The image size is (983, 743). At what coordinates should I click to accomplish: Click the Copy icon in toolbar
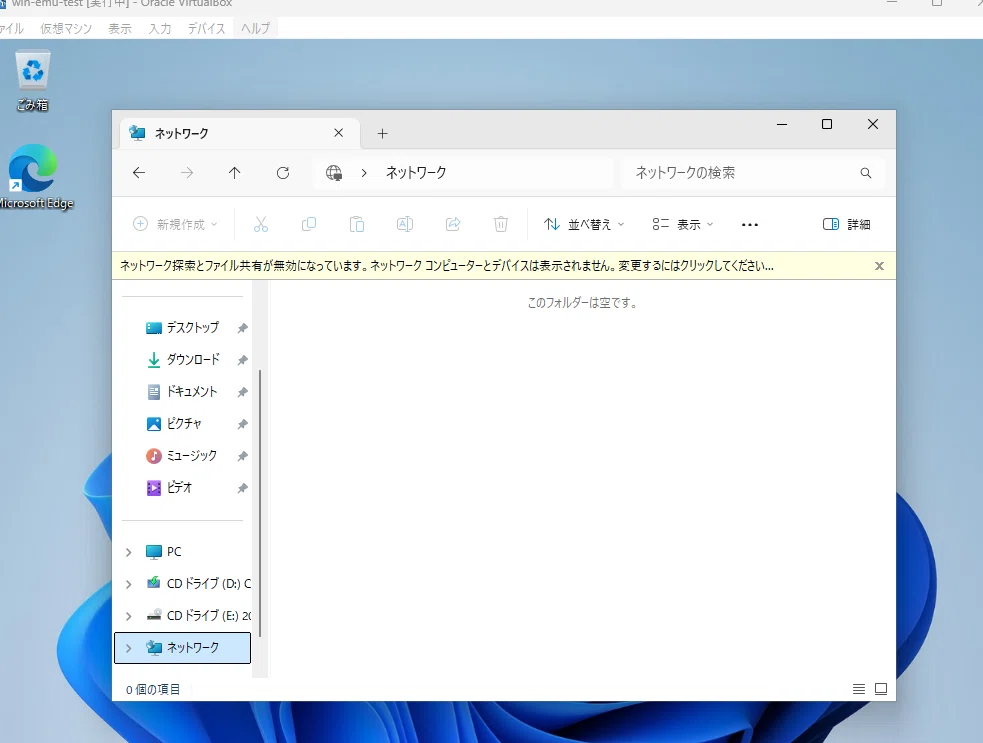[x=308, y=224]
